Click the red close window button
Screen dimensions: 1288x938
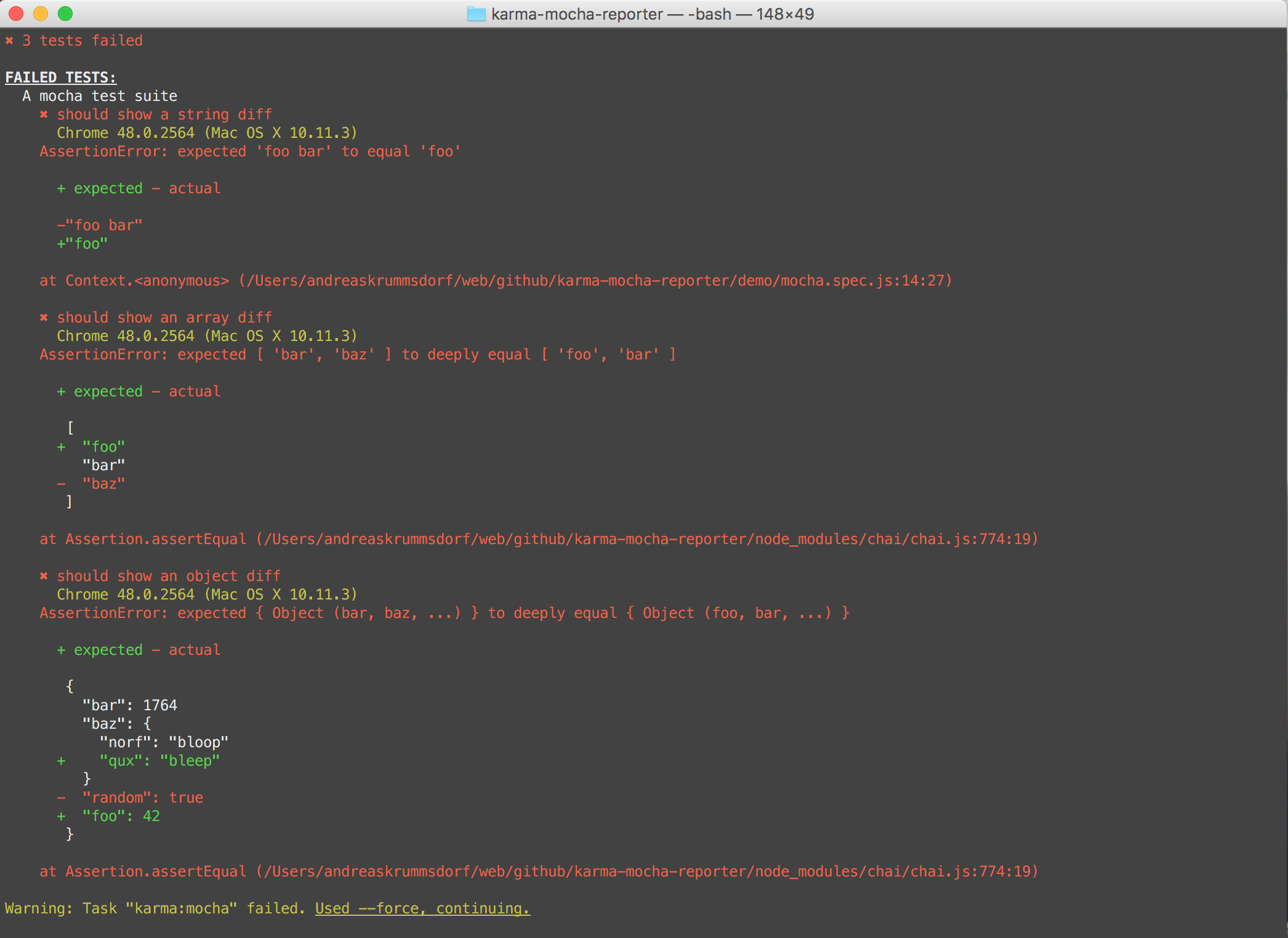coord(16,14)
